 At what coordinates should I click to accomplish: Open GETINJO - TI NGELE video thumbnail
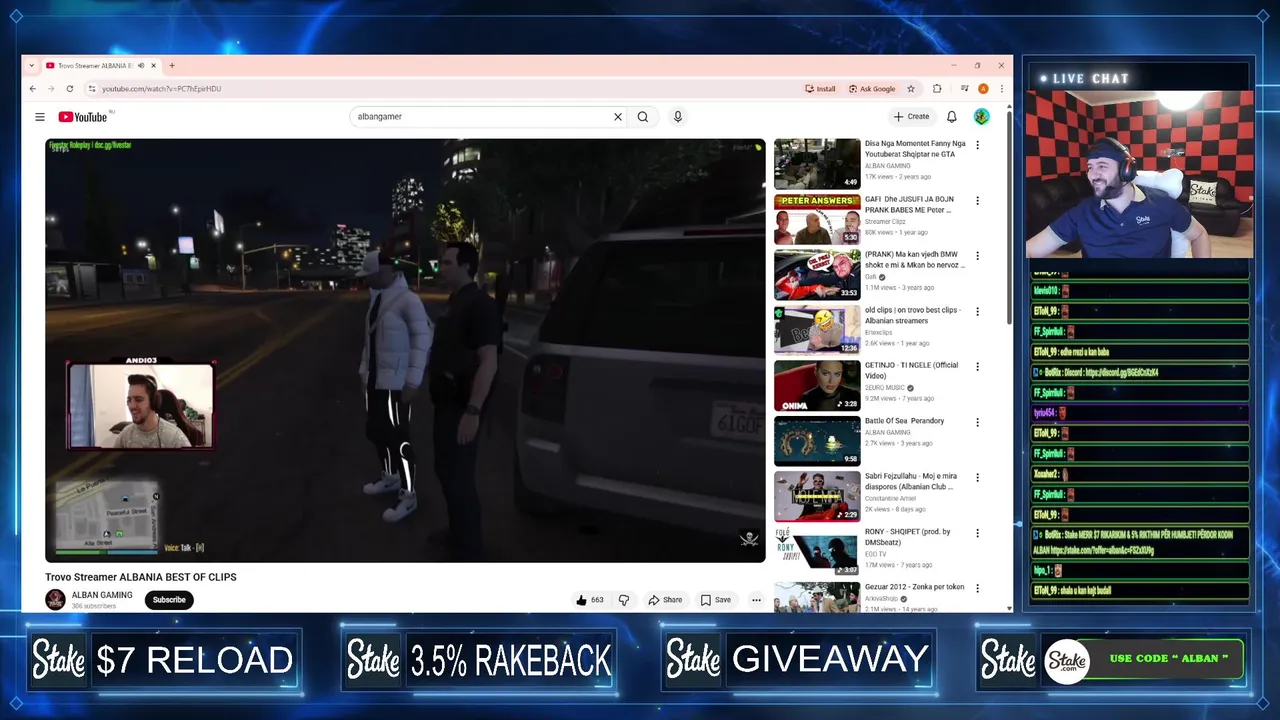pyautogui.click(x=817, y=386)
